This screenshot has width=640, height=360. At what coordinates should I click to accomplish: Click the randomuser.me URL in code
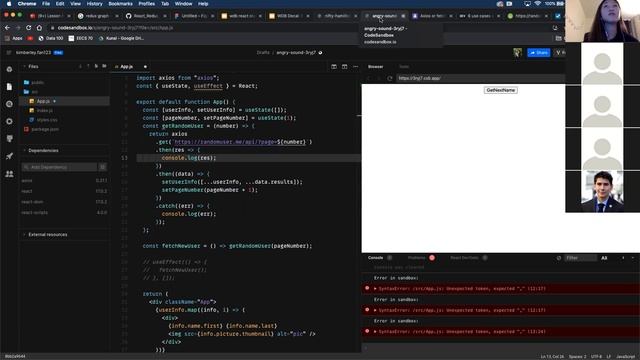pos(240,142)
